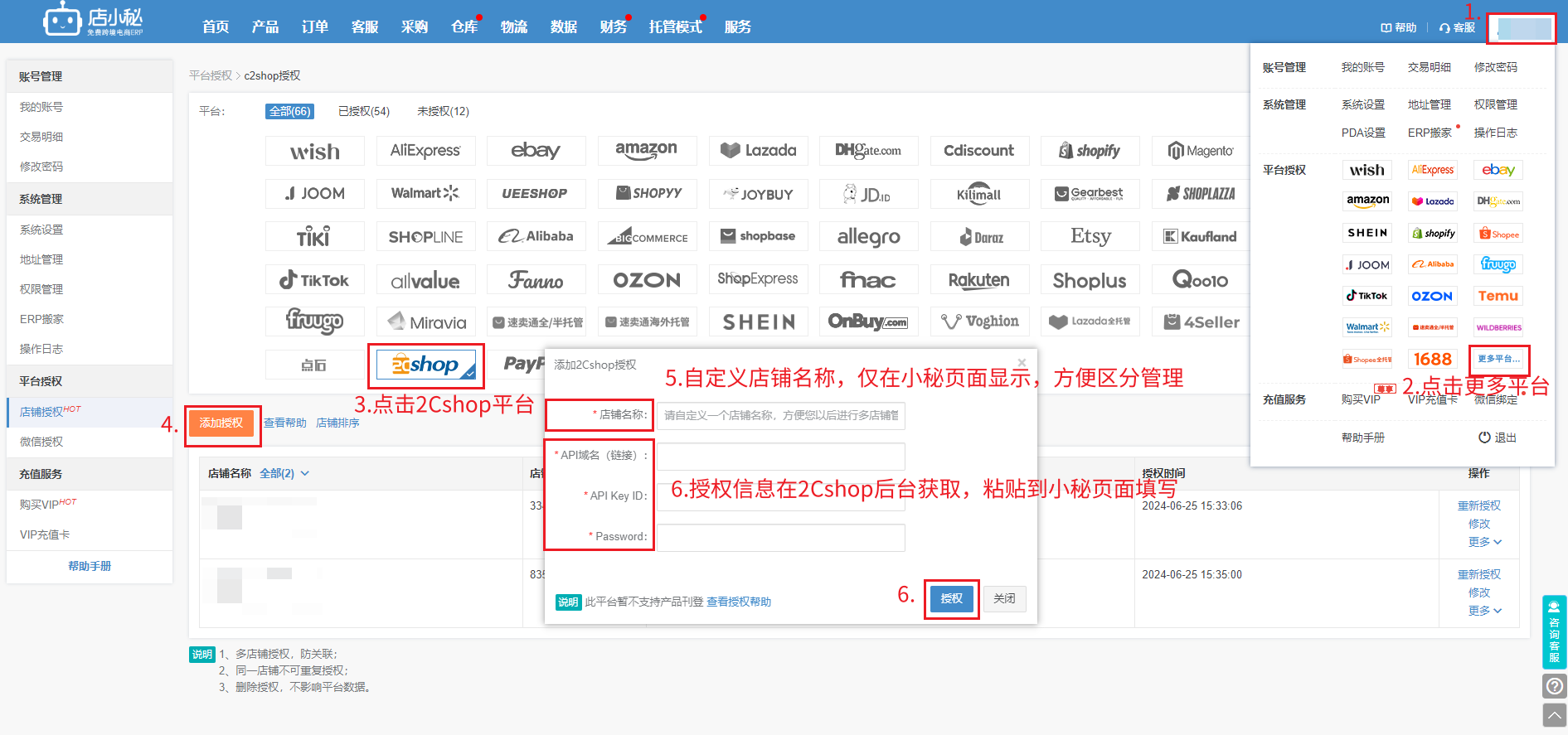This screenshot has width=1568, height=735.
Task: Select the allegro platform tile
Action: pyautogui.click(x=868, y=237)
